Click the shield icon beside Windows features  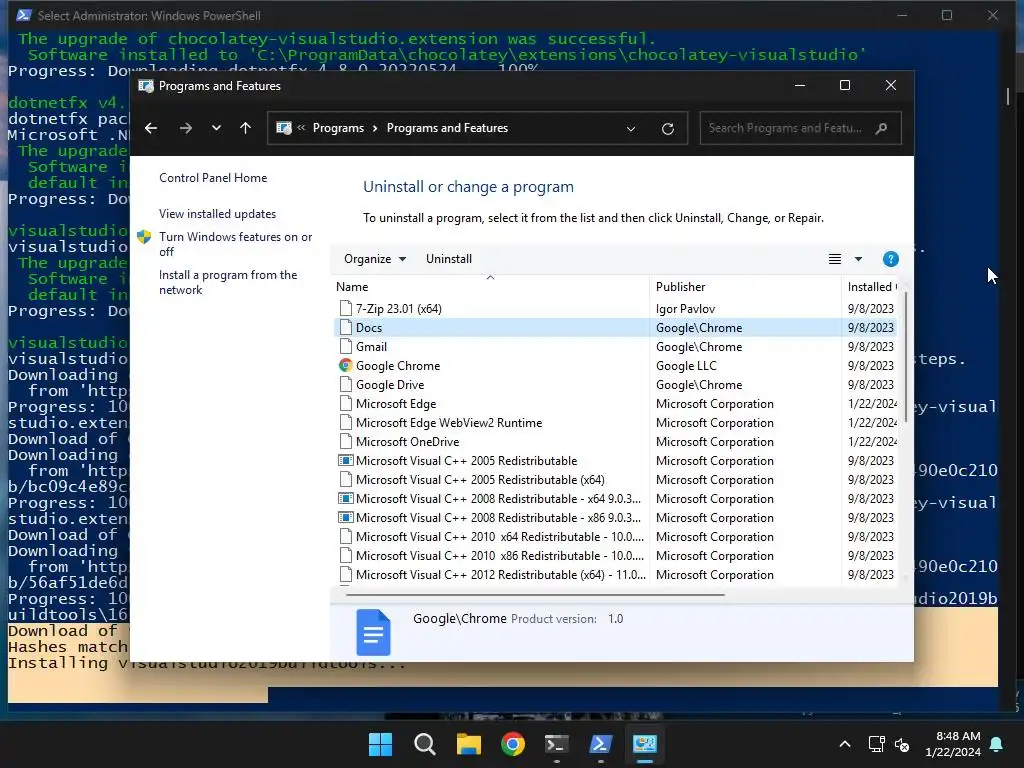pos(144,237)
